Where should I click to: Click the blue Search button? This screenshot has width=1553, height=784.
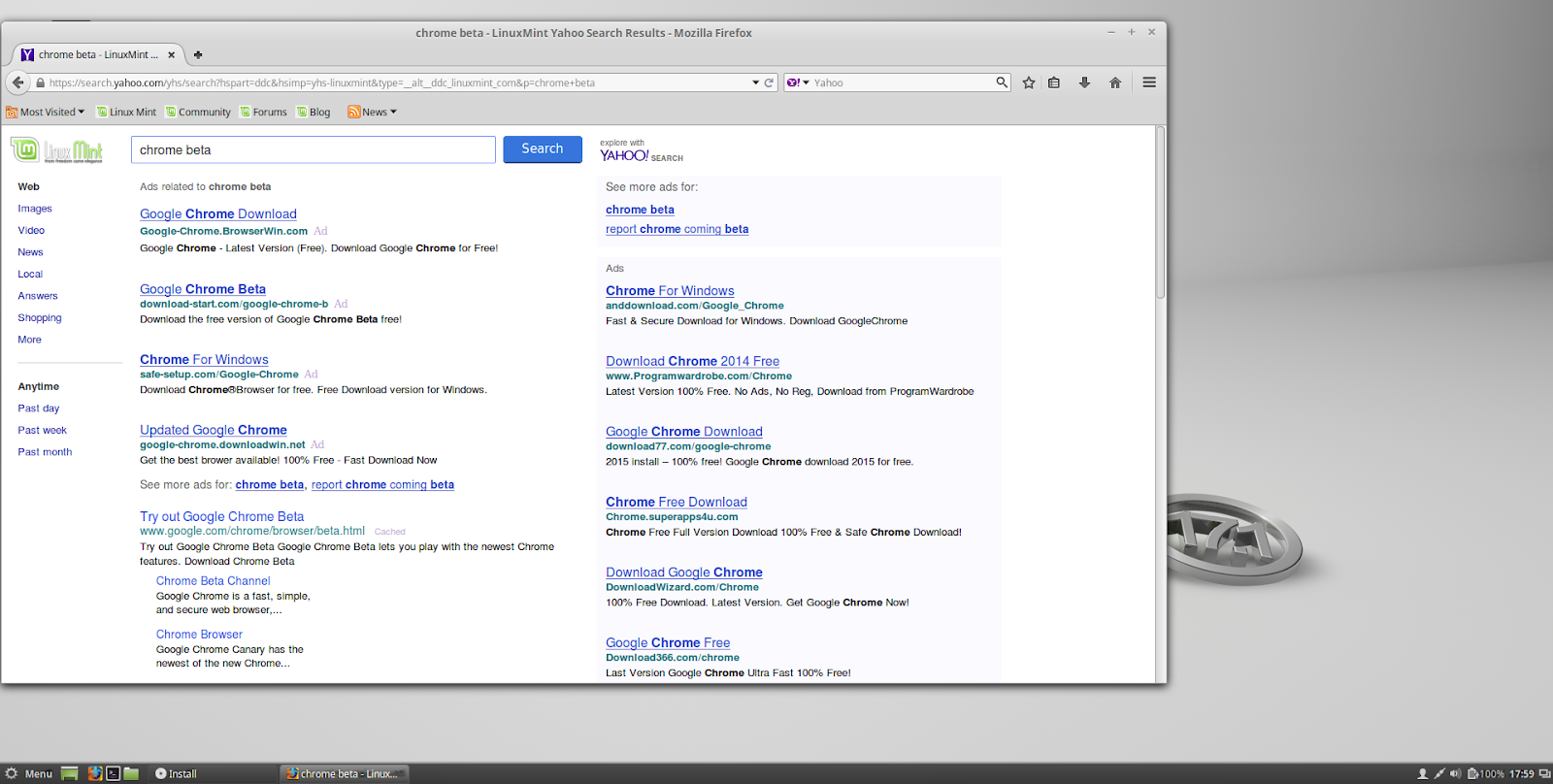543,149
